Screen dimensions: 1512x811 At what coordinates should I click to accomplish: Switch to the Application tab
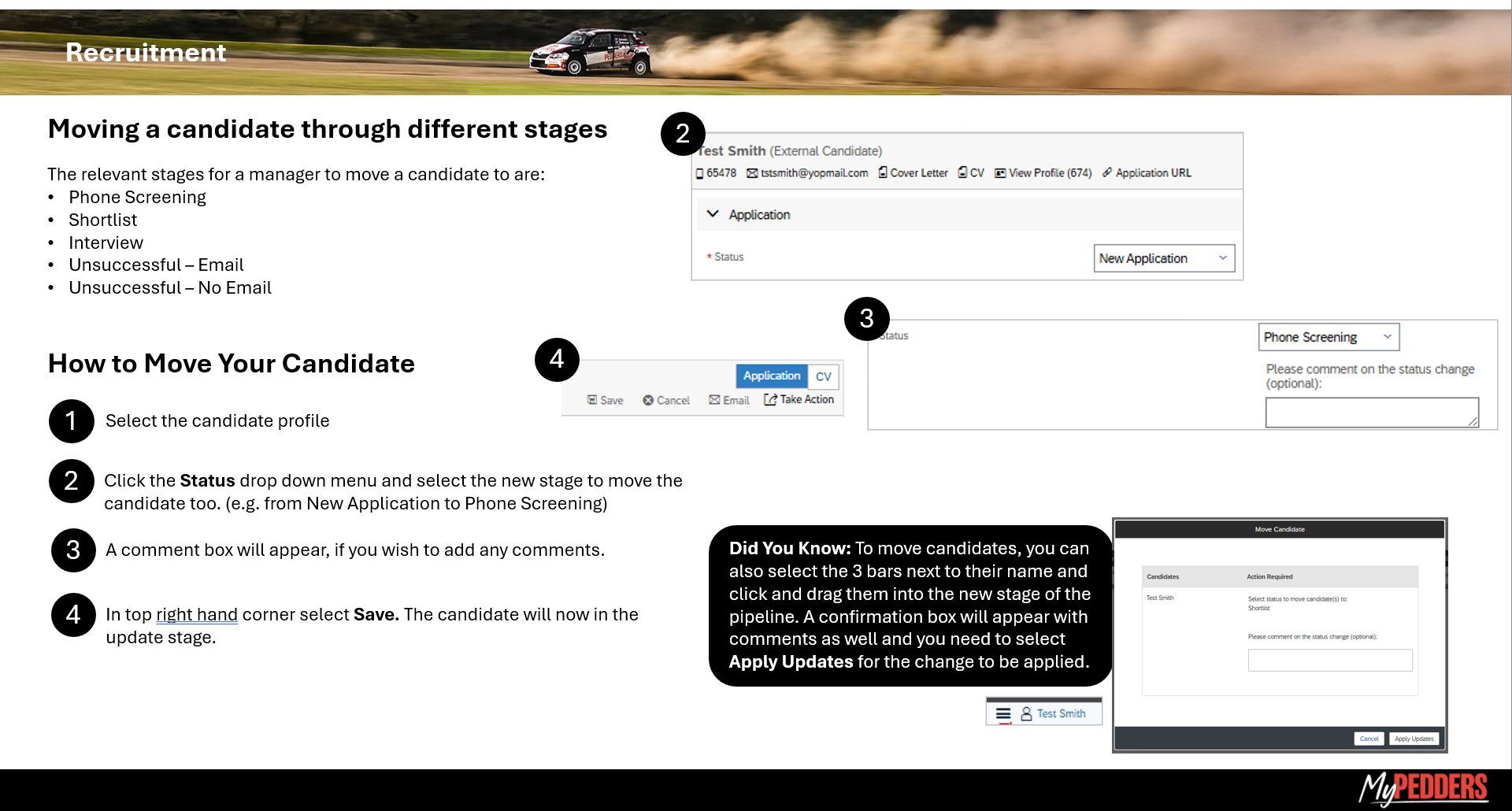tap(771, 376)
